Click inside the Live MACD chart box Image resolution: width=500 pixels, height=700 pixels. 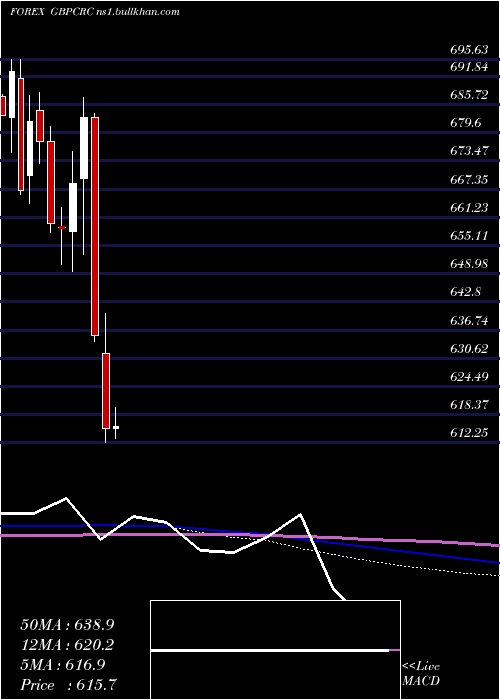pyautogui.click(x=275, y=650)
